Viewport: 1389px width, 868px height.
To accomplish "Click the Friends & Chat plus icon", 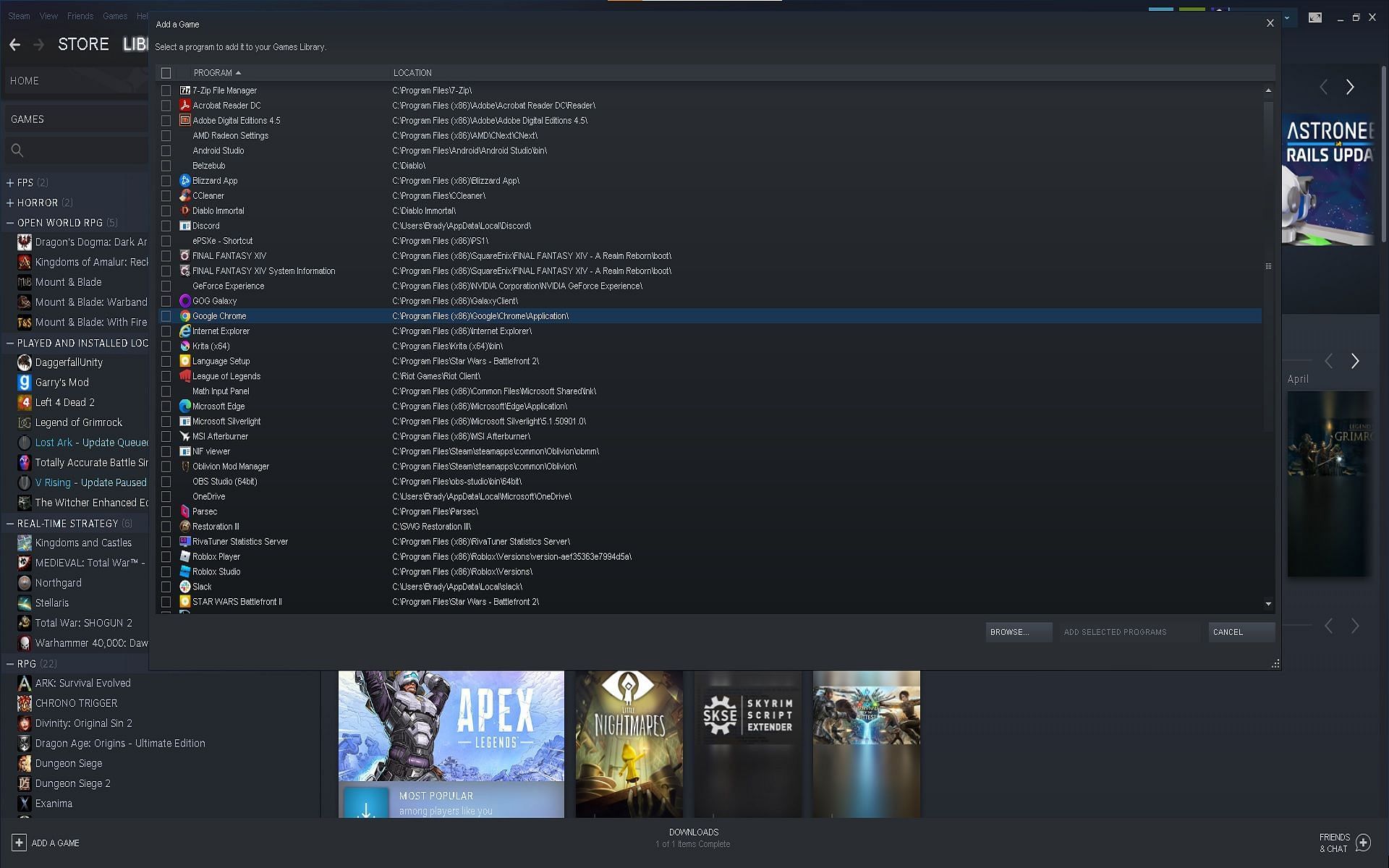I will click(1363, 843).
